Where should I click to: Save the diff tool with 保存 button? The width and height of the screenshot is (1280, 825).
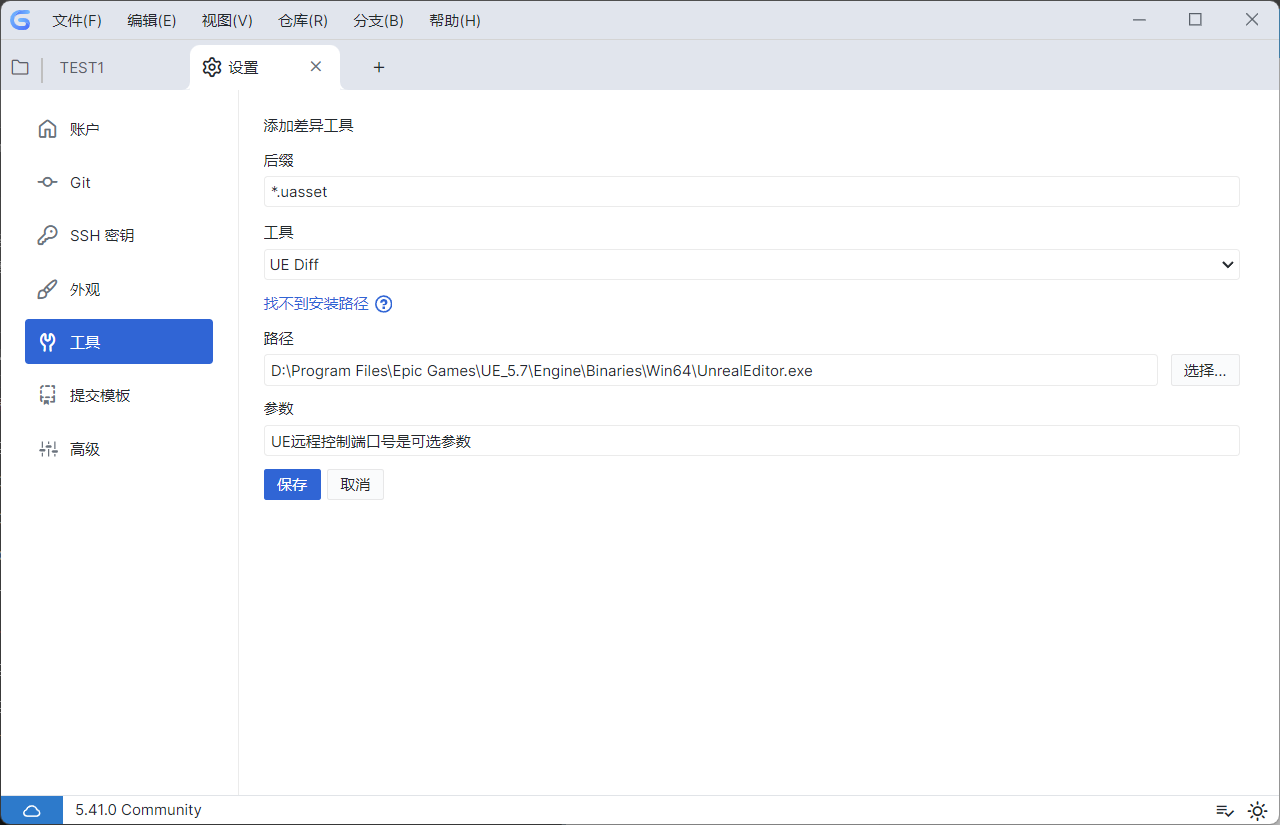tap(292, 484)
